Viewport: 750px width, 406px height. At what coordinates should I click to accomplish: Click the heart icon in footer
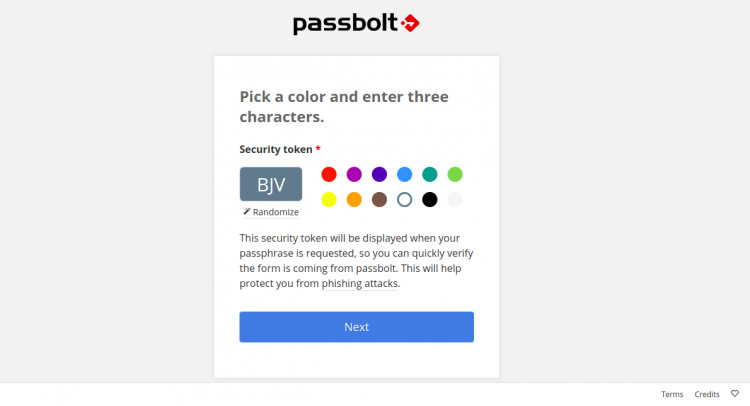734,394
